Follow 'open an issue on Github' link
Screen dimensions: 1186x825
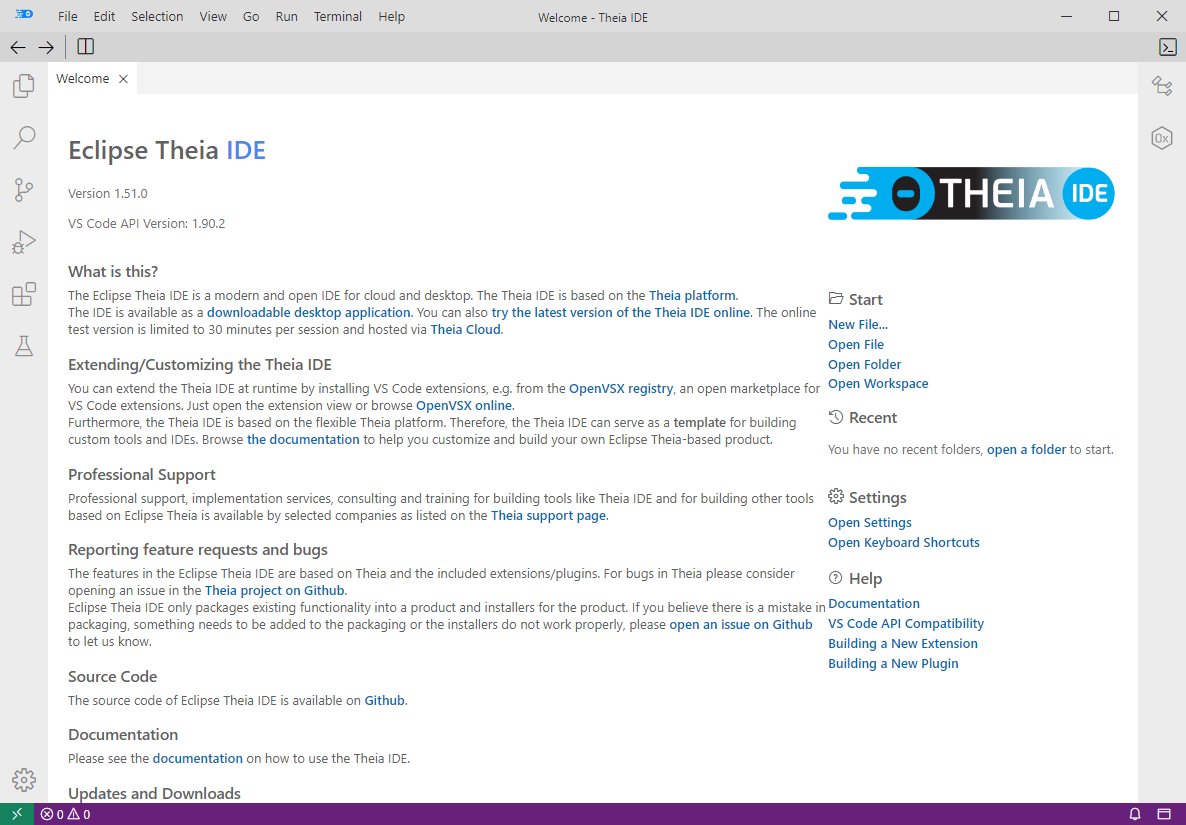(x=740, y=625)
